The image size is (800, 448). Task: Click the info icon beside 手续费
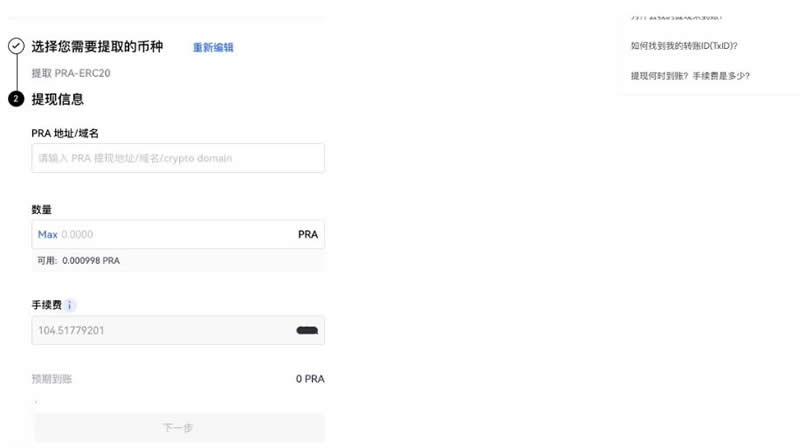(x=70, y=305)
